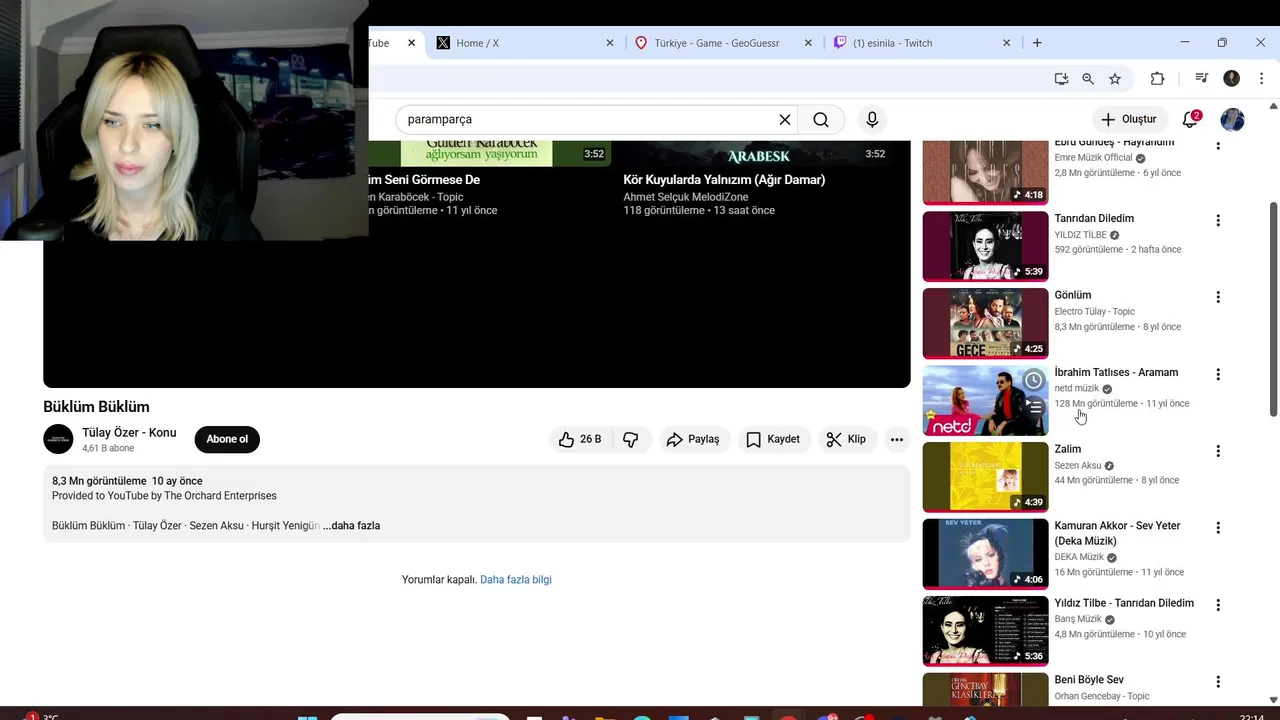Add İbrahim Tatlıses - Aramam to the queue
Viewport: 1280px width, 720px height.
tap(1034, 407)
